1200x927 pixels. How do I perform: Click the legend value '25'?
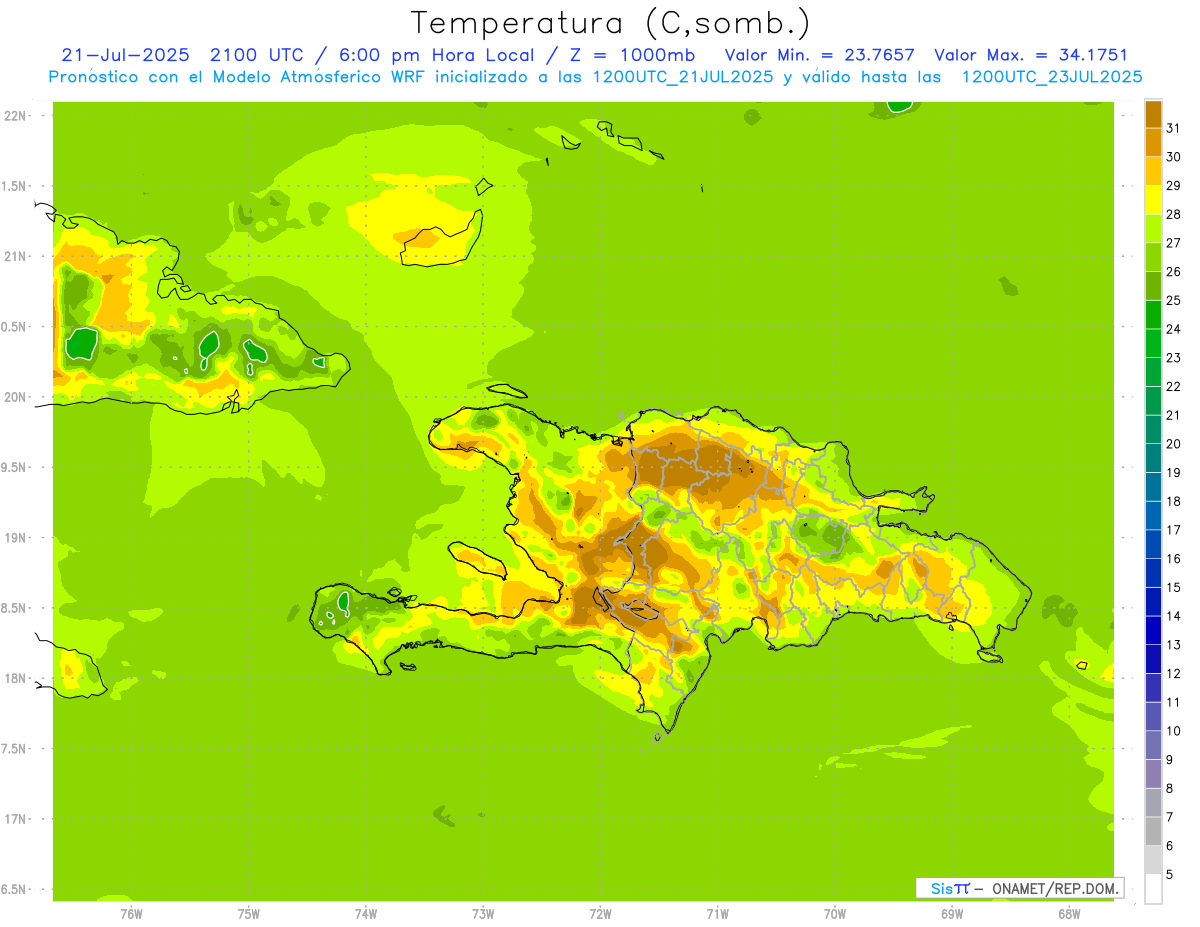click(1173, 299)
